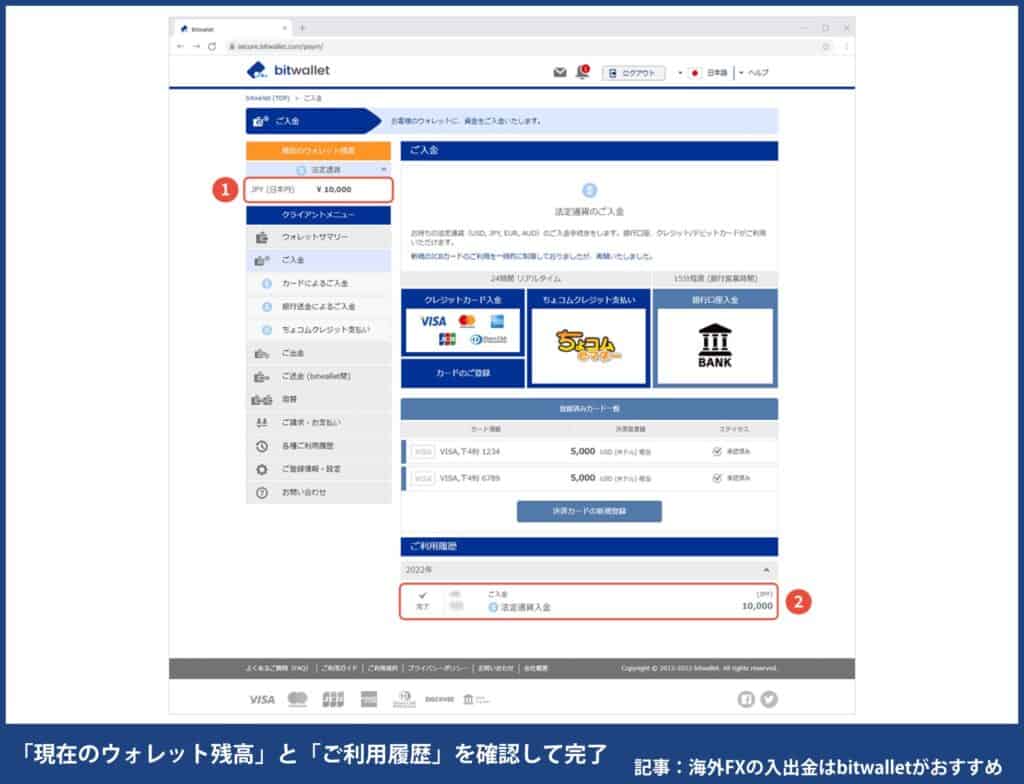Click the ご請求・お支払い icon
The height and width of the screenshot is (784, 1024).
tap(262, 423)
